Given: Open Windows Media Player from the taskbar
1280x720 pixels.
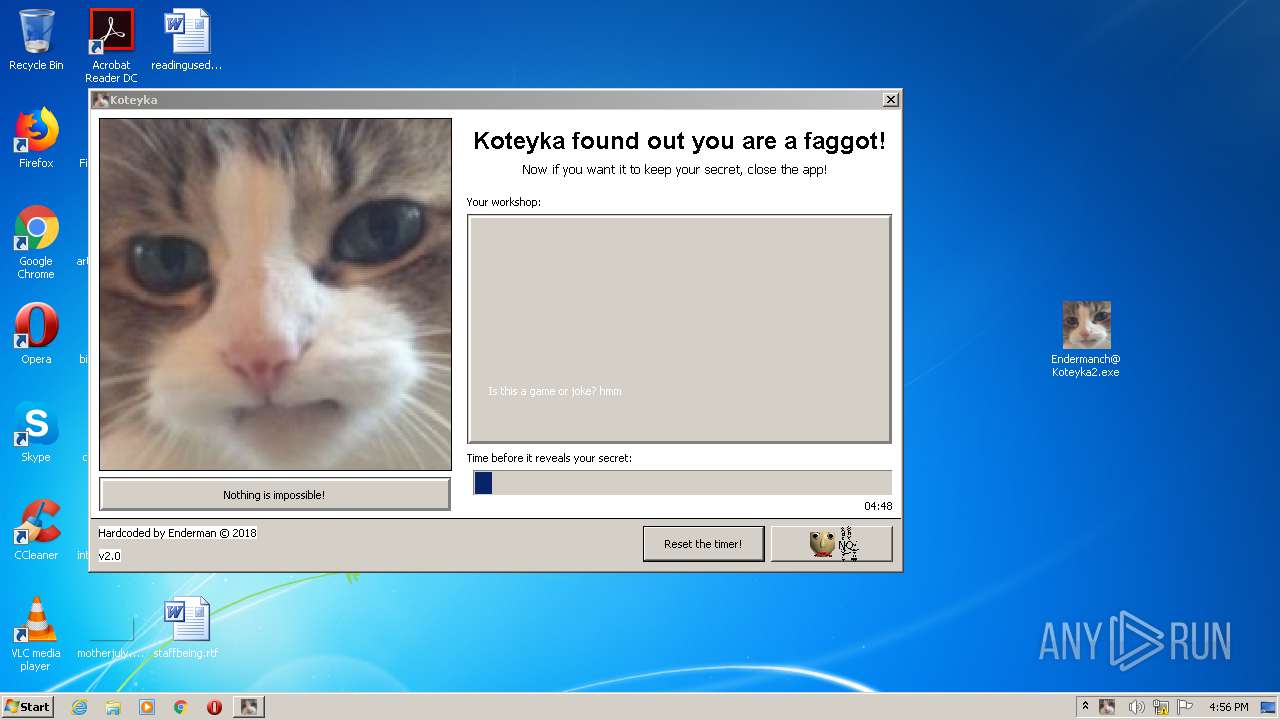Looking at the screenshot, I should (147, 707).
